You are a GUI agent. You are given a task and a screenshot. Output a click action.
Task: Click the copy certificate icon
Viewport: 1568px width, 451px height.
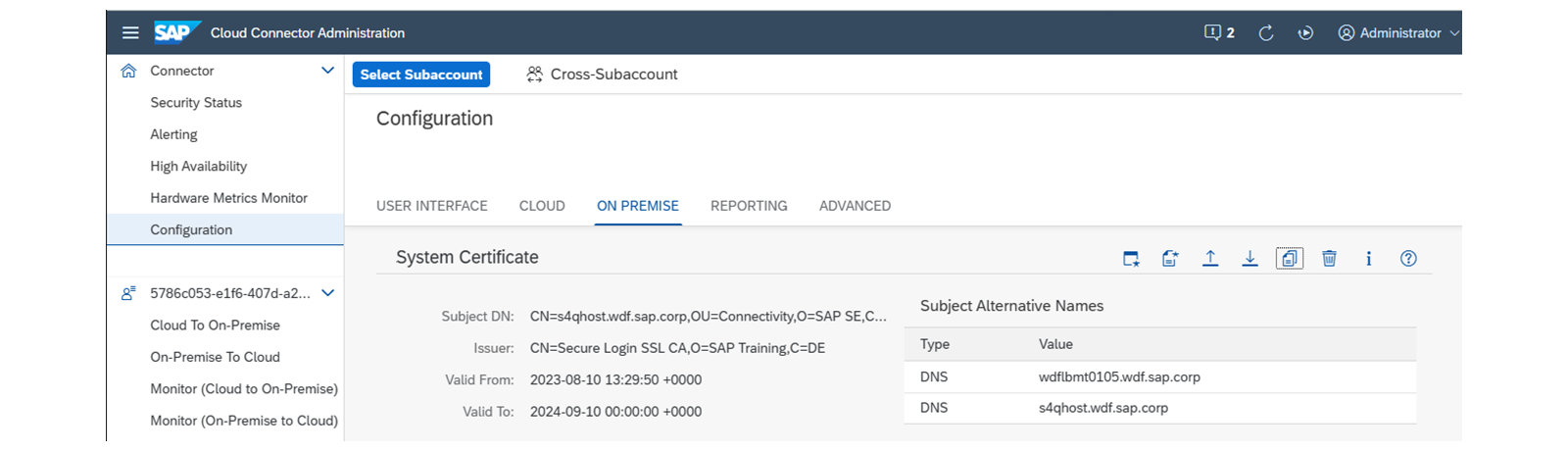(1290, 259)
